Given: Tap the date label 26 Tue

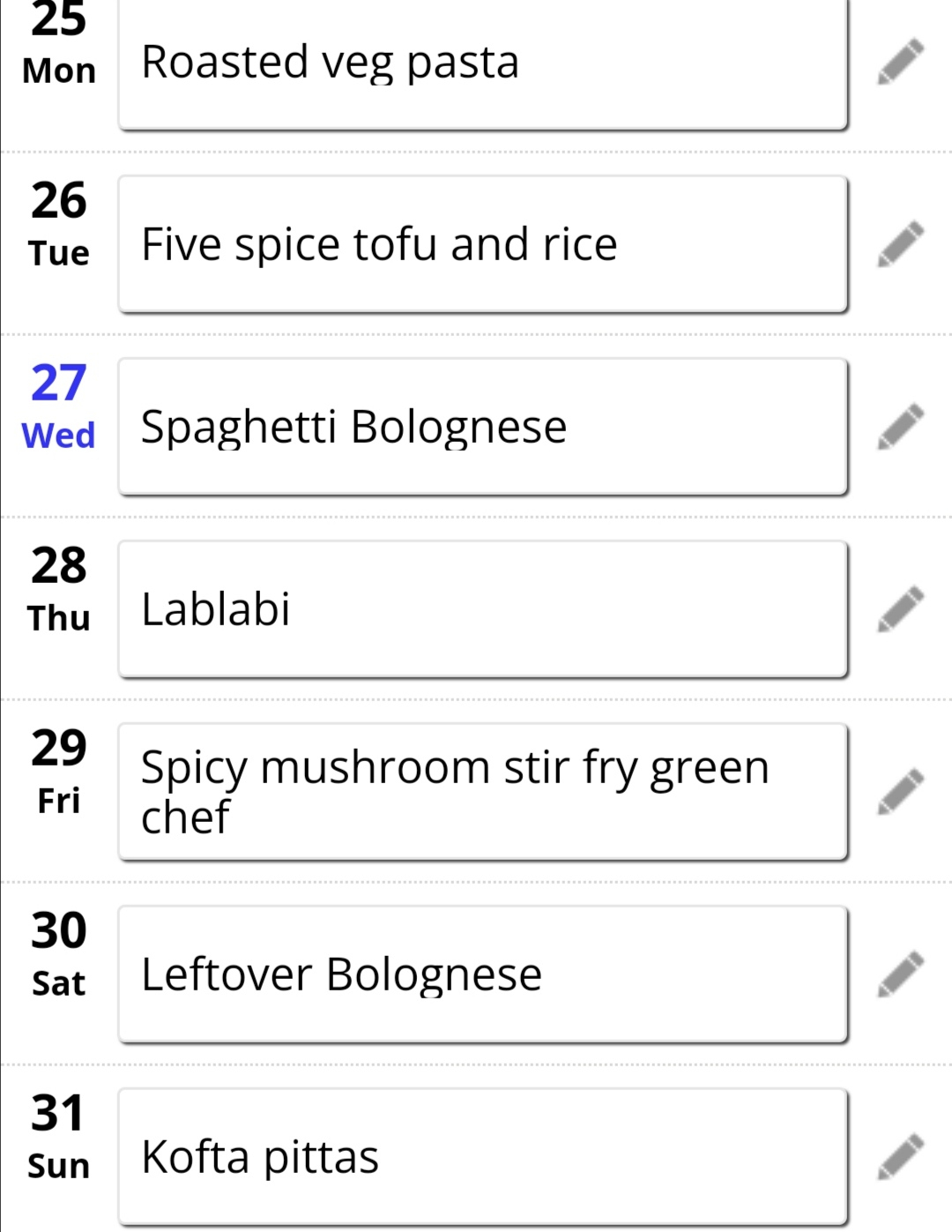Looking at the screenshot, I should 58,224.
